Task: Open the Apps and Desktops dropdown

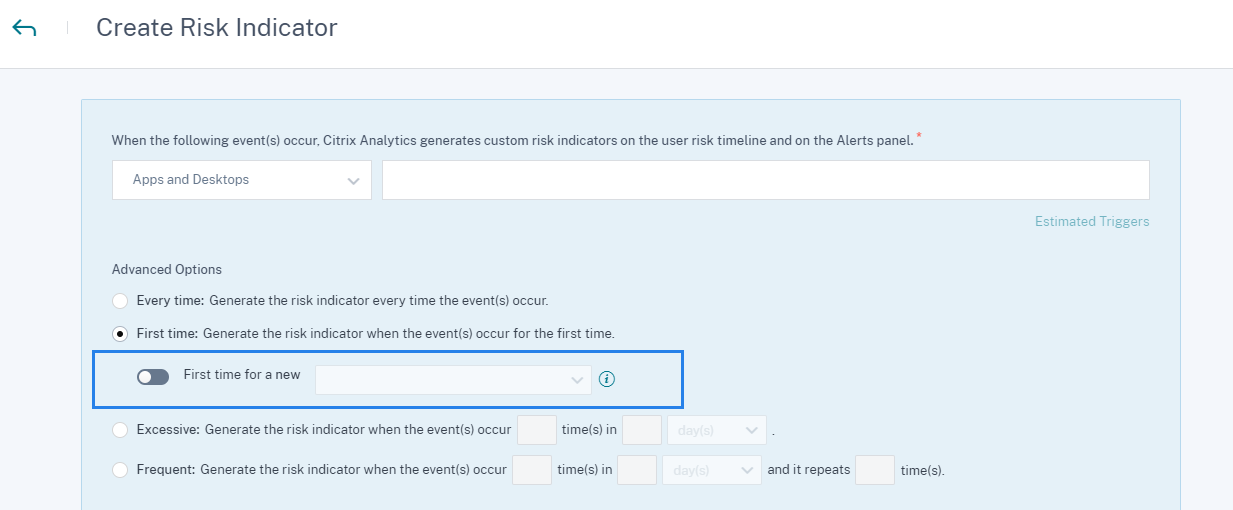Action: 242,180
